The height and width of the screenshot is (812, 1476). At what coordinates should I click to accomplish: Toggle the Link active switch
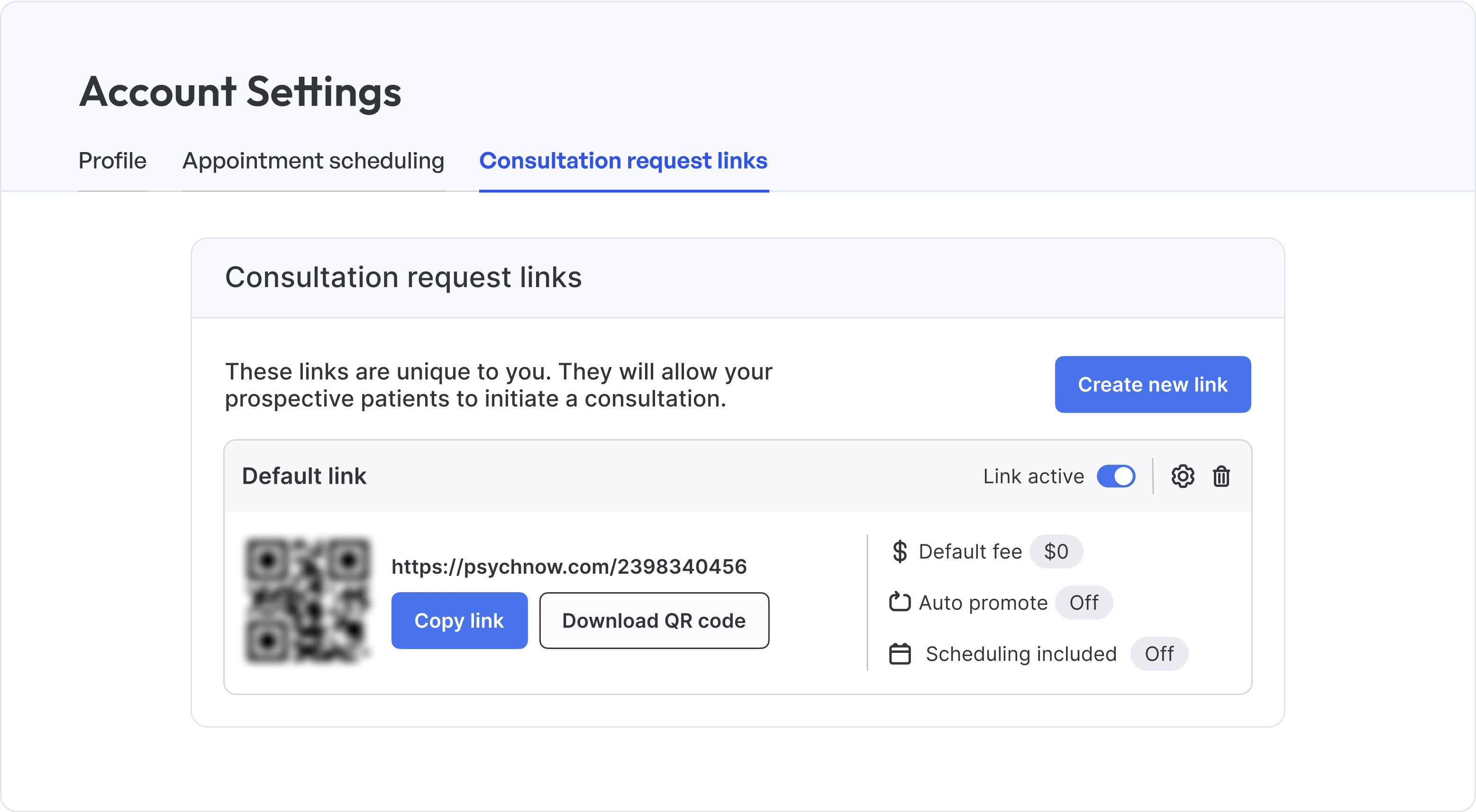pyautogui.click(x=1116, y=477)
